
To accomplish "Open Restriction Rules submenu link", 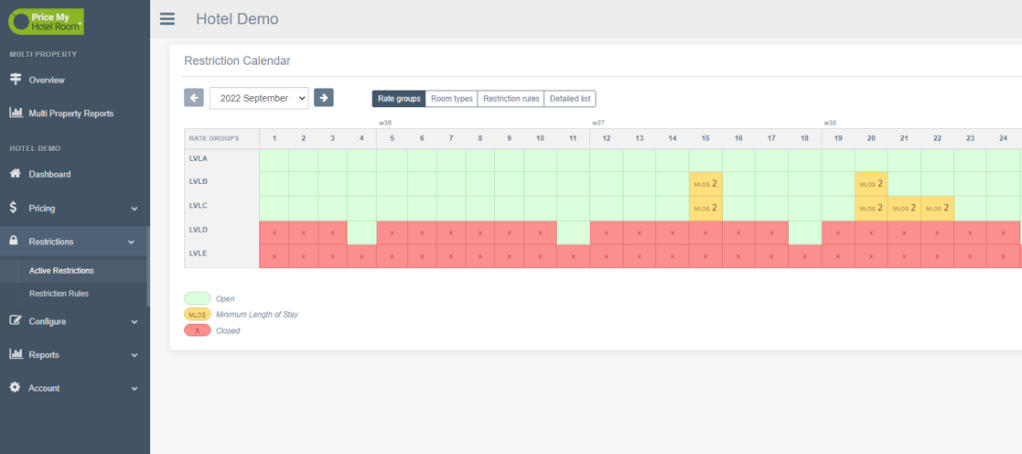I will point(59,293).
